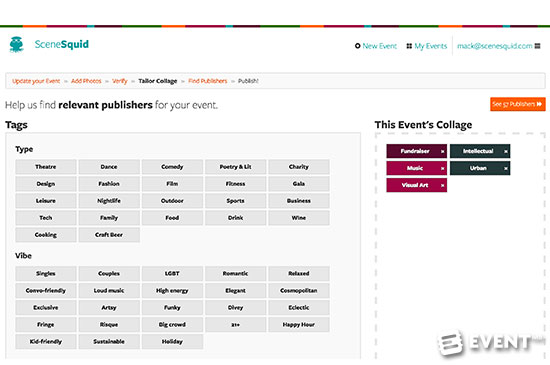The width and height of the screenshot is (550, 365).
Task: Add the Elegant vibe tag
Action: (x=235, y=291)
